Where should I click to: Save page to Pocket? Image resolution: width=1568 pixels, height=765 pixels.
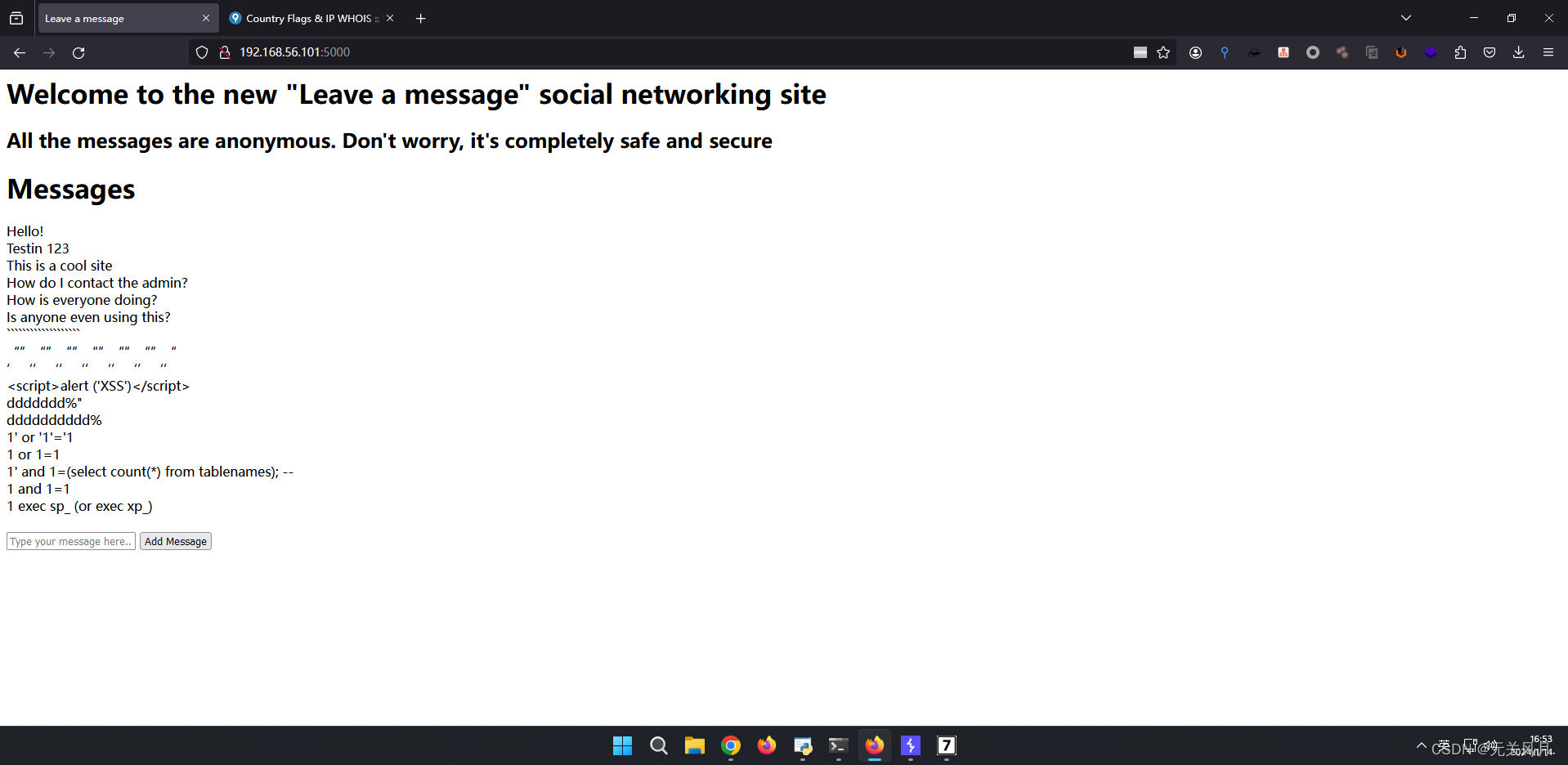[x=1490, y=52]
